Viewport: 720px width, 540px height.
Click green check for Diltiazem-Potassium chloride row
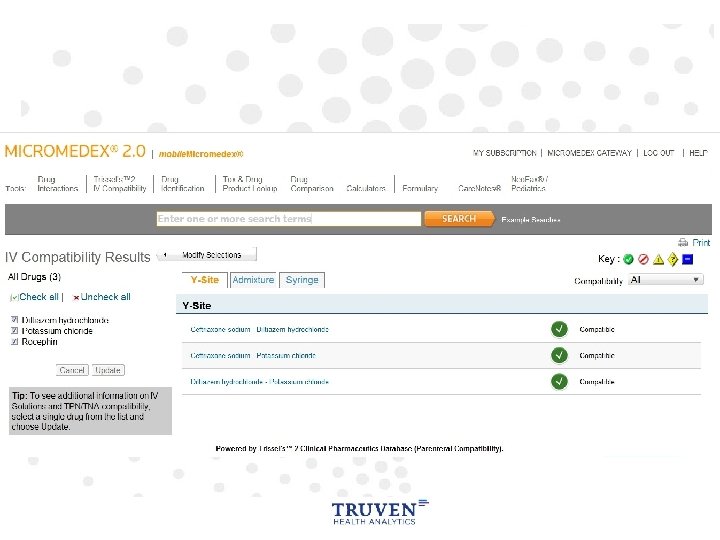[559, 382]
